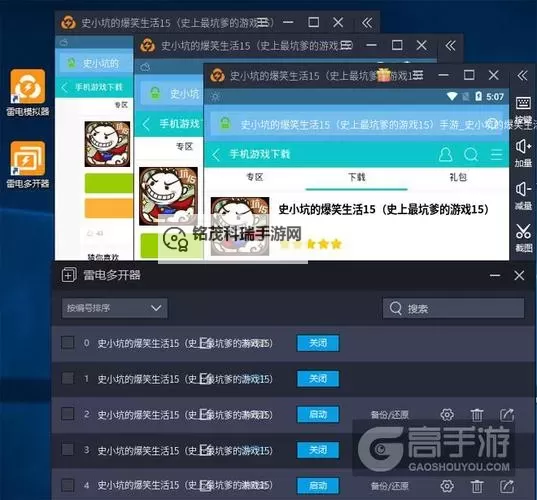Click the shortcut export icon for instance 4

pos(507,486)
